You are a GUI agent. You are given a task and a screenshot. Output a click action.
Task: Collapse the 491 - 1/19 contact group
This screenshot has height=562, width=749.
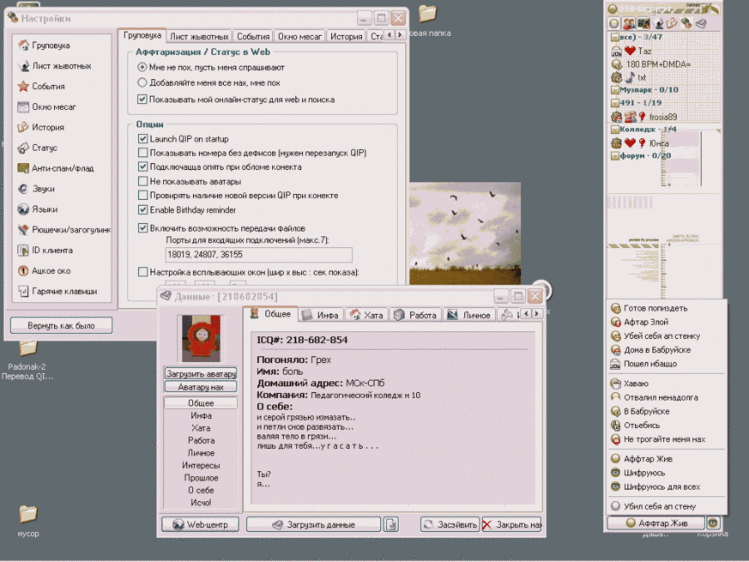pyautogui.click(x=615, y=103)
